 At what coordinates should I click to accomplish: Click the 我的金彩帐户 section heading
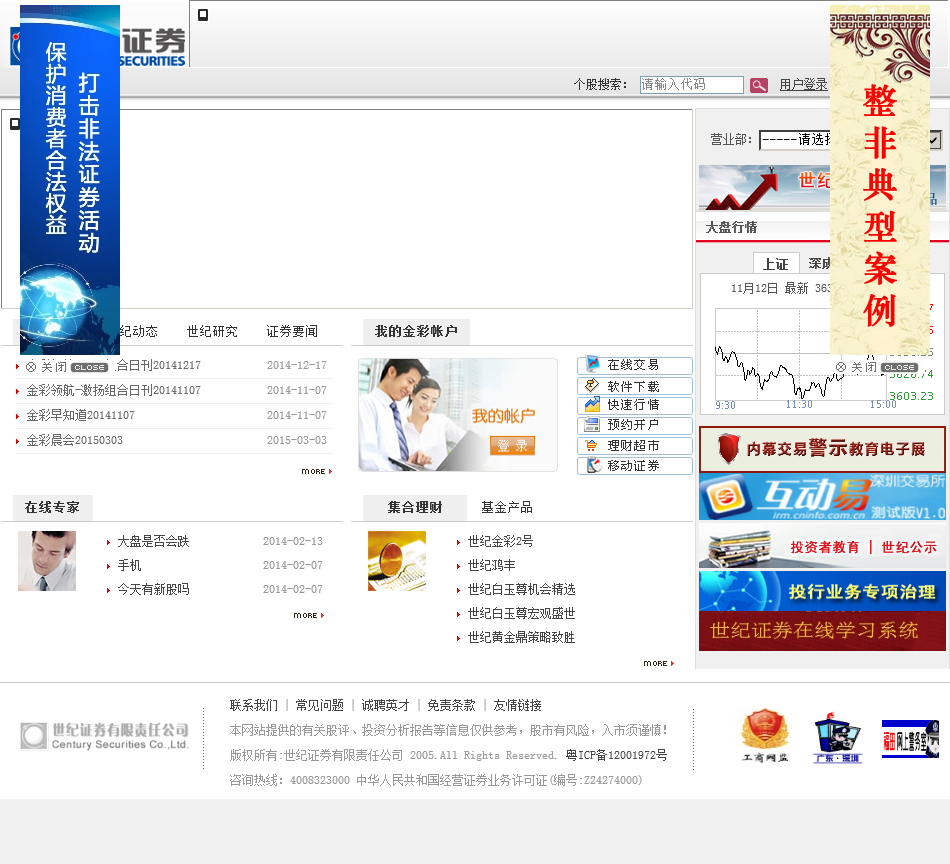pos(416,331)
